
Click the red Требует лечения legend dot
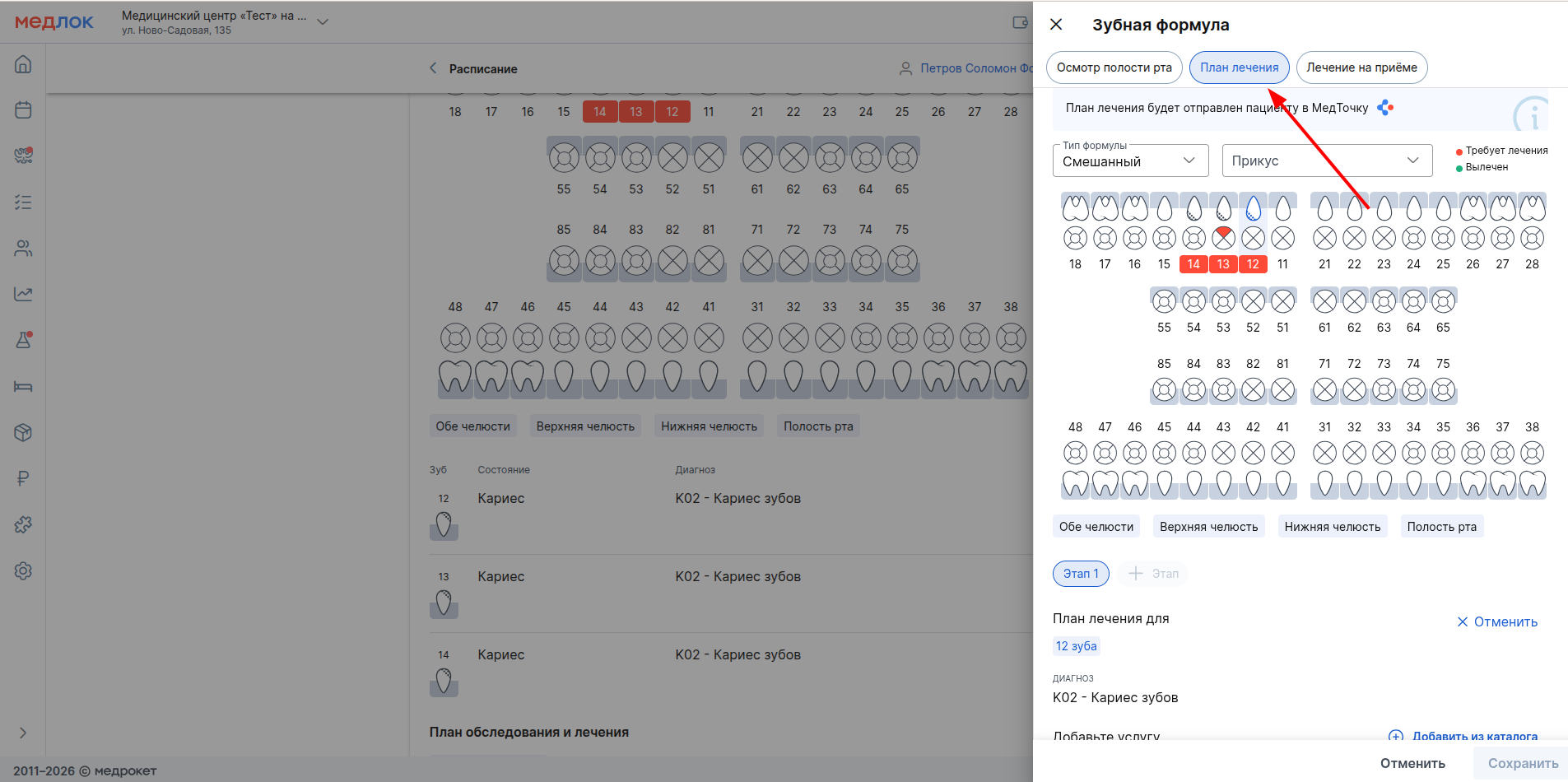pos(1459,151)
